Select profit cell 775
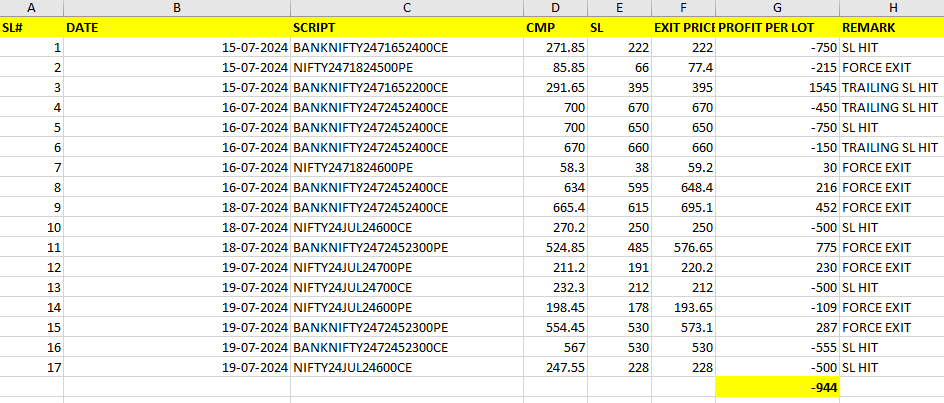The width and height of the screenshot is (944, 403). (777, 248)
